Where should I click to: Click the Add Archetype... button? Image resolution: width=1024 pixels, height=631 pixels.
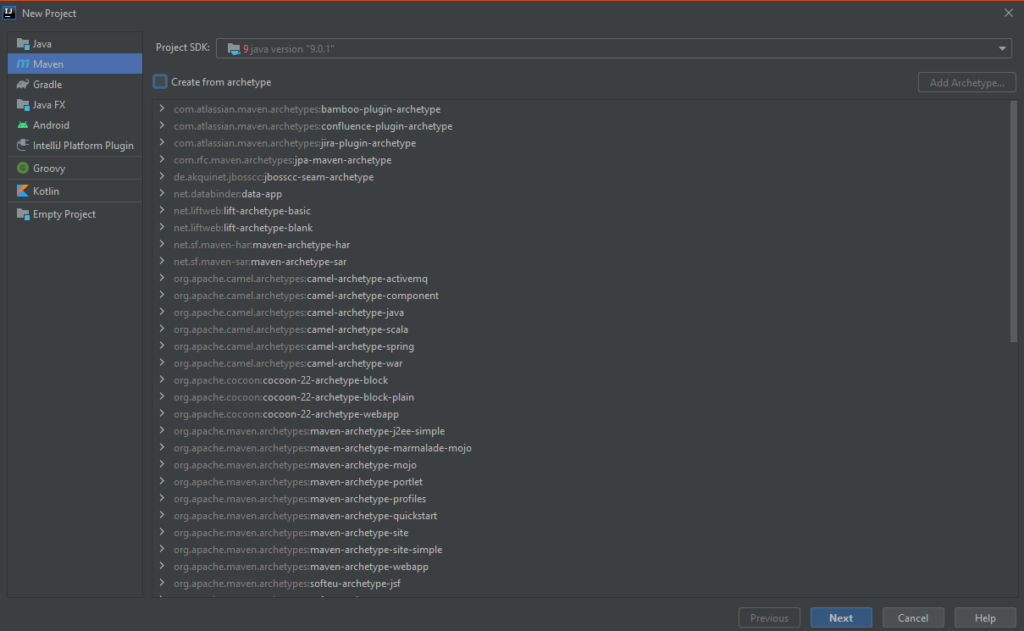click(x=967, y=82)
